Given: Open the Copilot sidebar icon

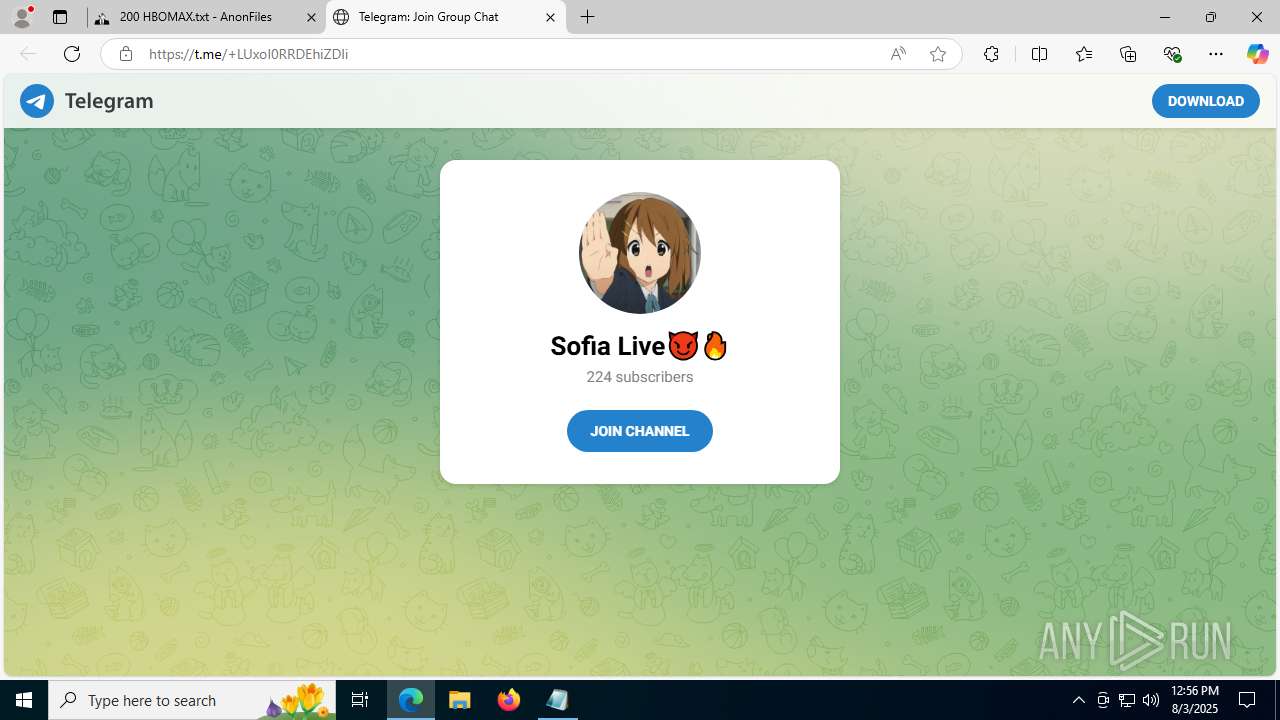Looking at the screenshot, I should pos(1257,54).
